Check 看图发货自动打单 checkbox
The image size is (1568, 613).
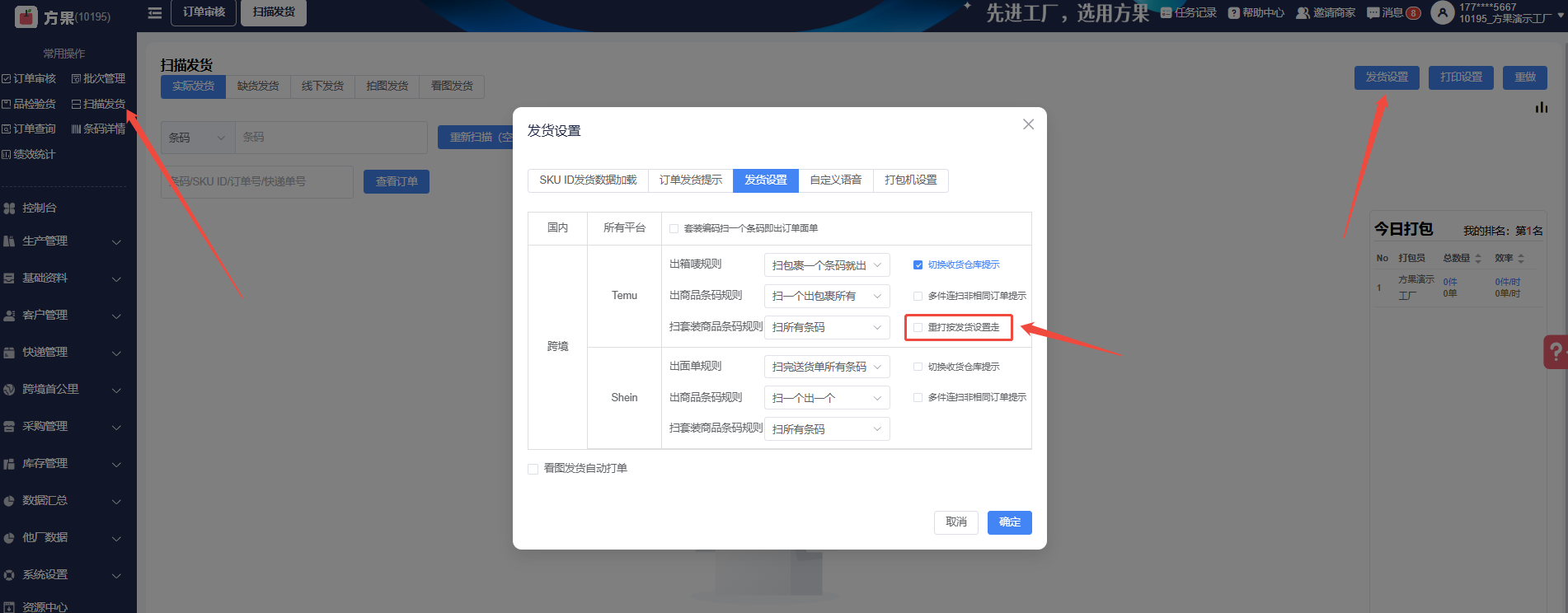533,469
